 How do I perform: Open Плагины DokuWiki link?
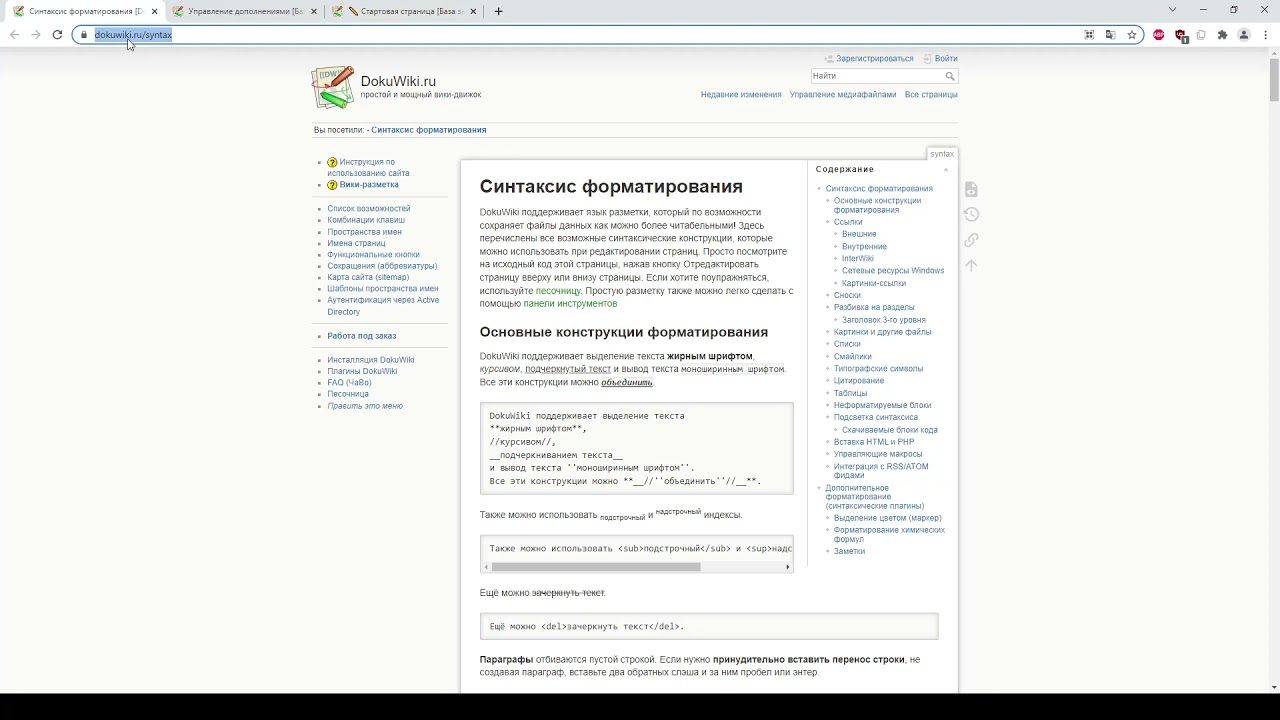click(362, 371)
